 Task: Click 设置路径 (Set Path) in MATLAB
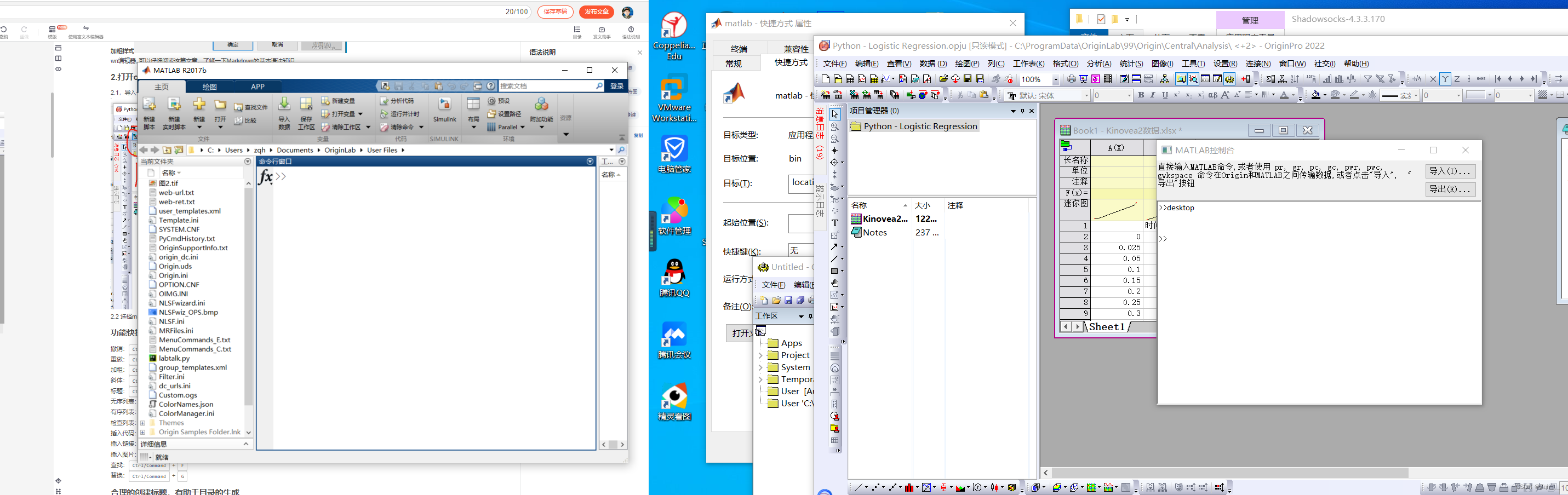tap(504, 114)
